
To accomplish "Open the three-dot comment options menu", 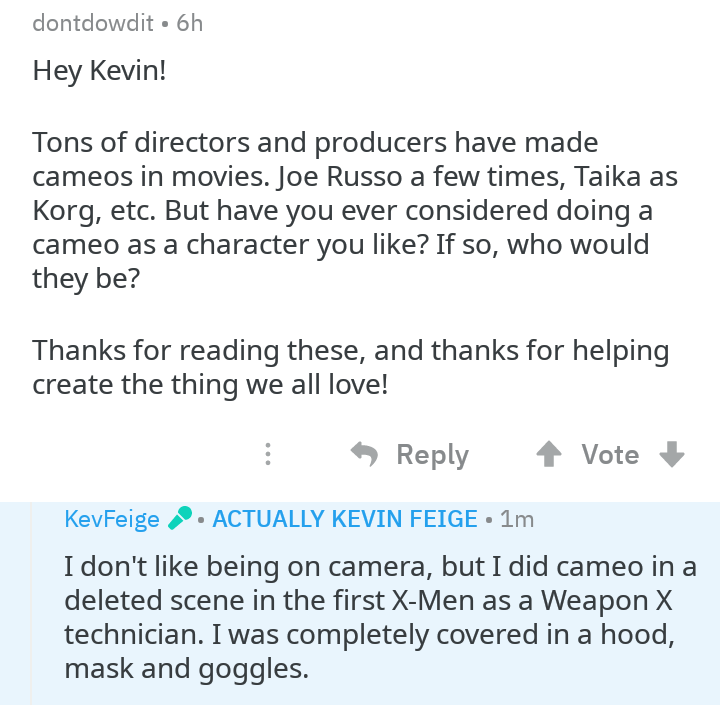I will [267, 455].
